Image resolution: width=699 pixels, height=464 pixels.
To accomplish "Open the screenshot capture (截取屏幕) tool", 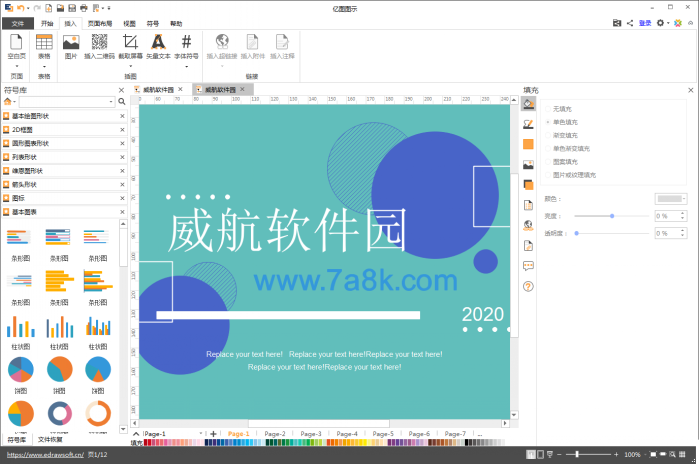I will (x=130, y=43).
